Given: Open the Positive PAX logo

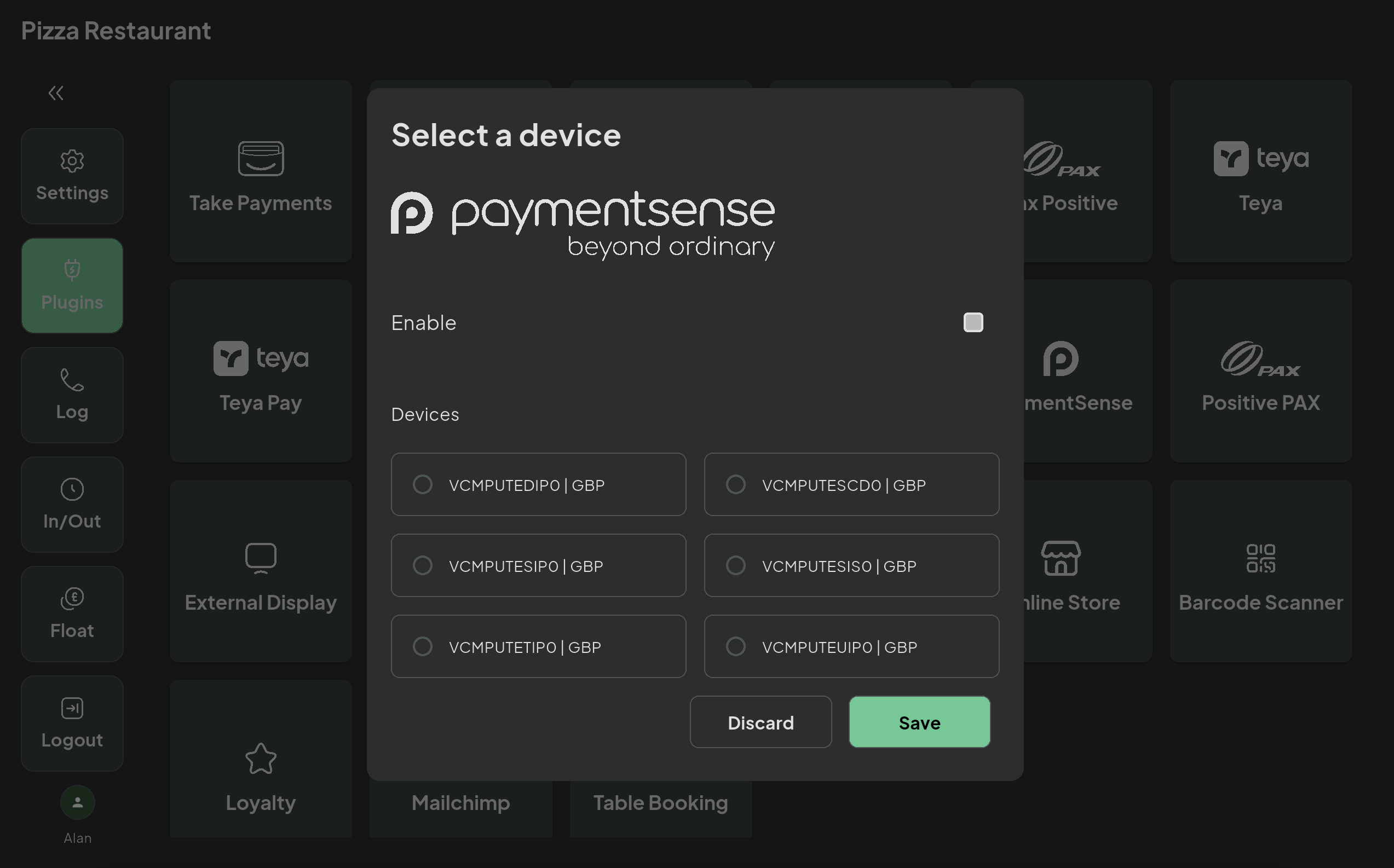Looking at the screenshot, I should tap(1261, 358).
